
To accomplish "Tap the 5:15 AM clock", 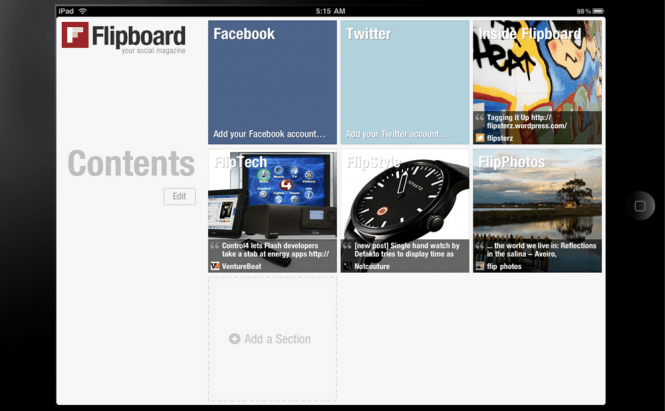I will pyautogui.click(x=330, y=11).
